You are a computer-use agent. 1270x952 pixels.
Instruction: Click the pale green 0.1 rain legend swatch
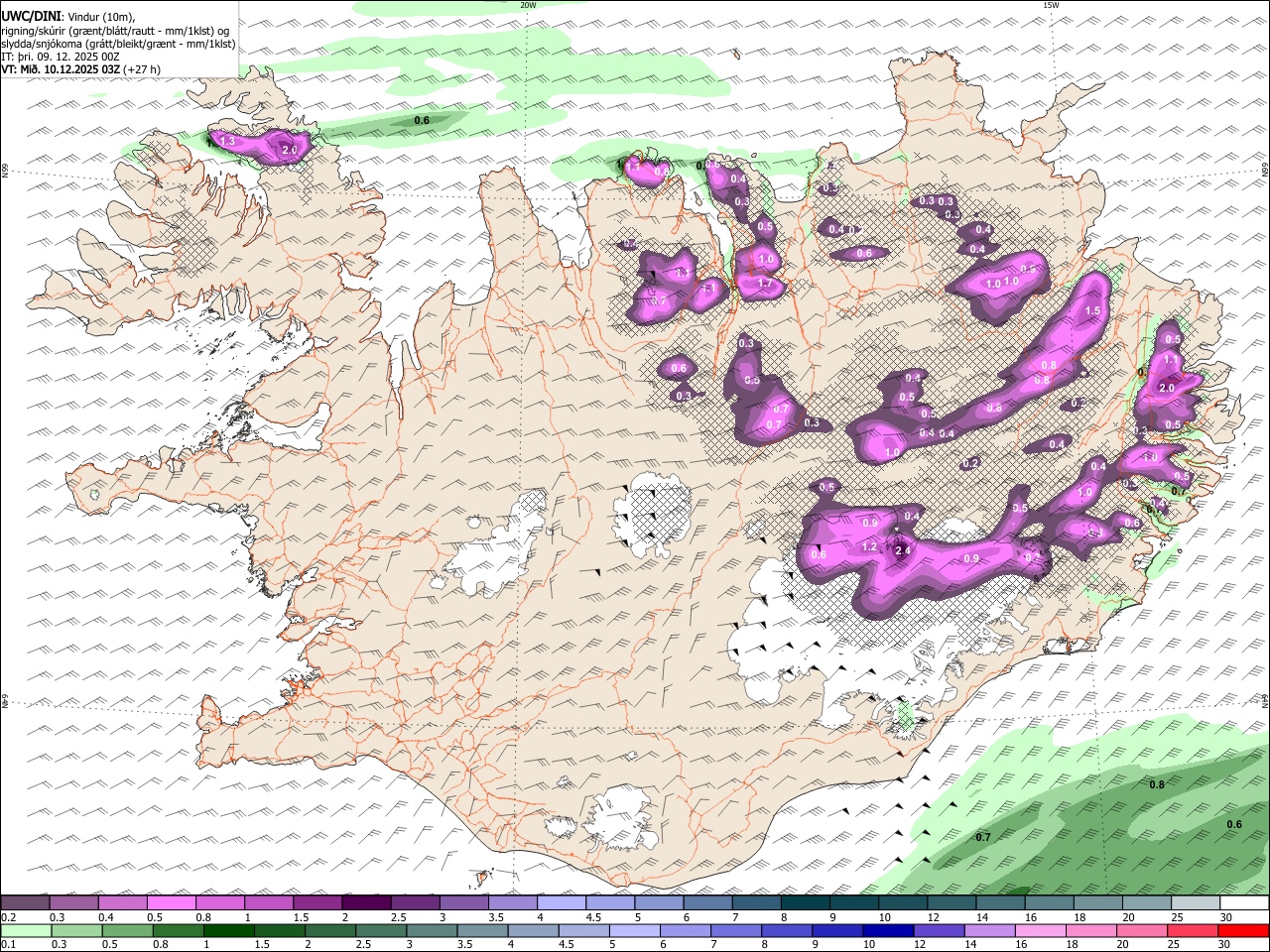26,931
